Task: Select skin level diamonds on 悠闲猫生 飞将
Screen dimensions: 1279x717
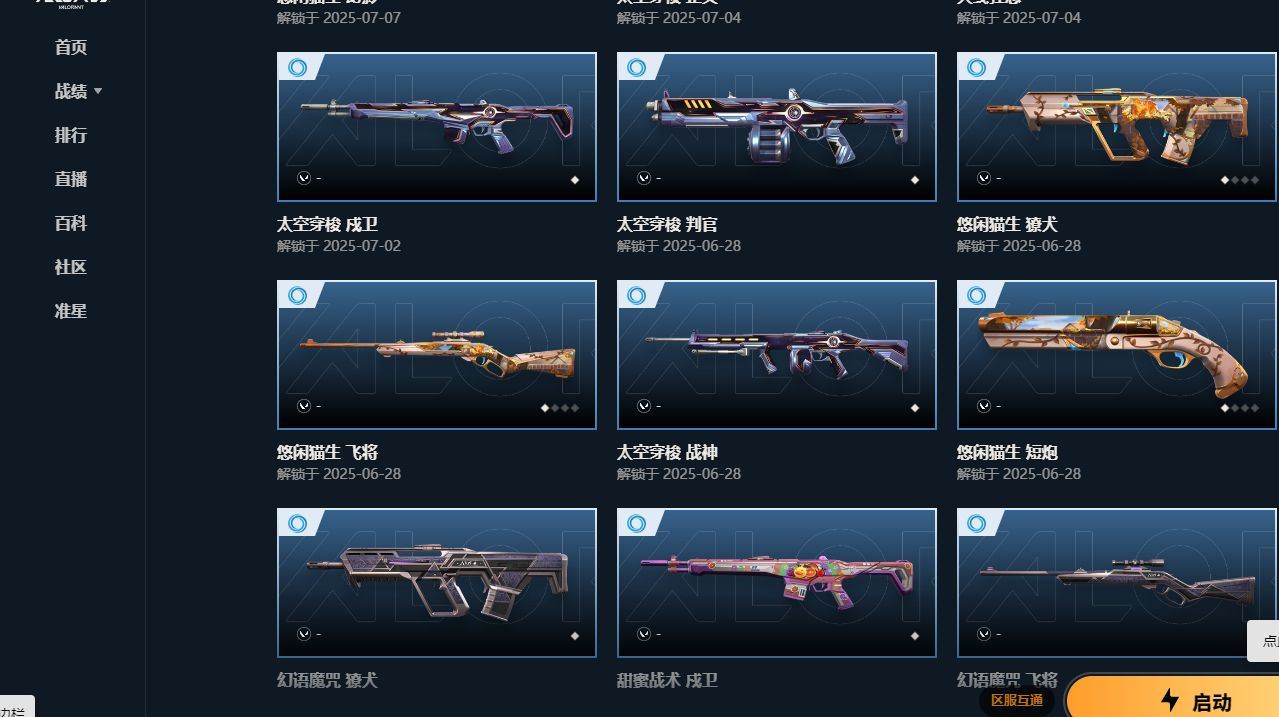Action: coord(559,408)
